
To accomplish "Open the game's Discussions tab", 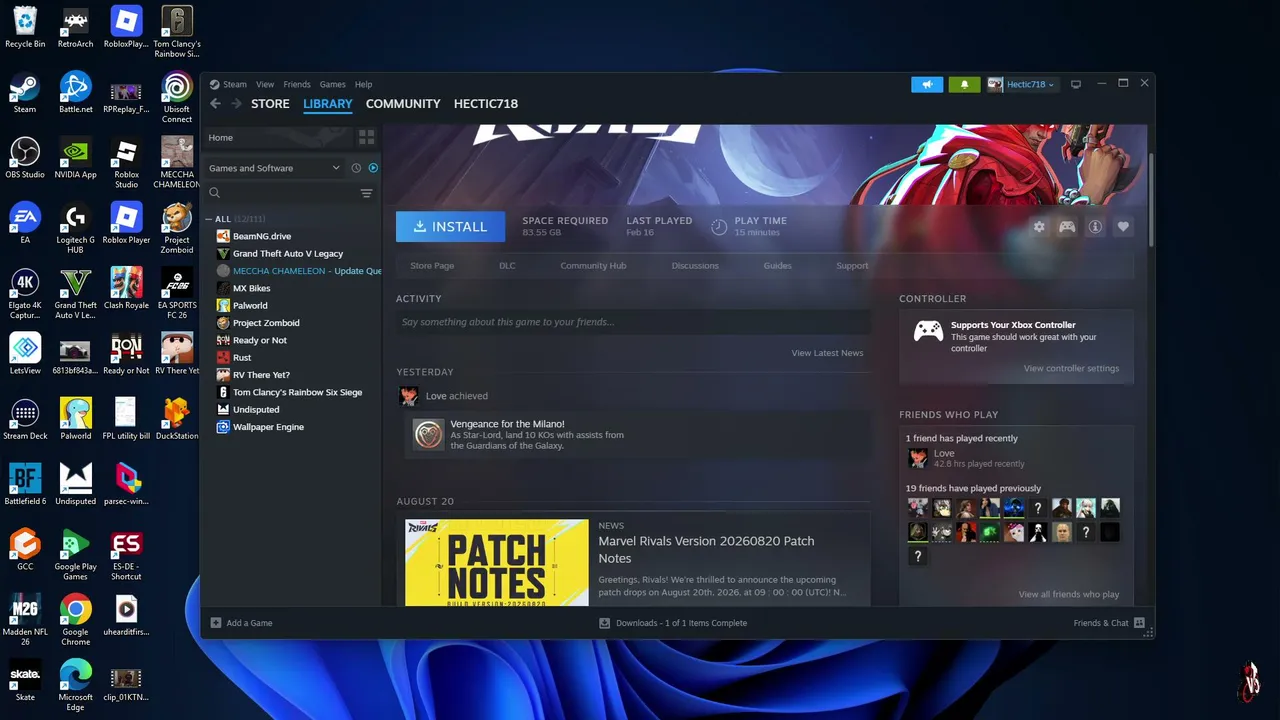I will 695,266.
